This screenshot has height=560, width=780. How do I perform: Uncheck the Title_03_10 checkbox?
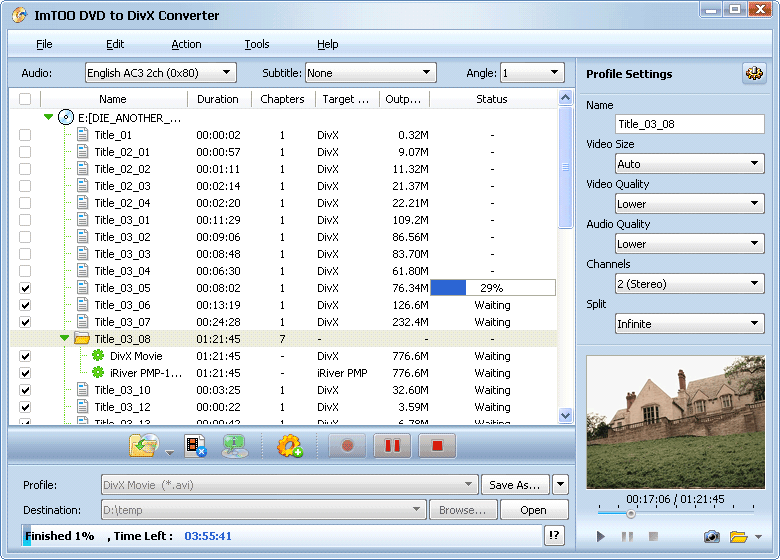(25, 389)
